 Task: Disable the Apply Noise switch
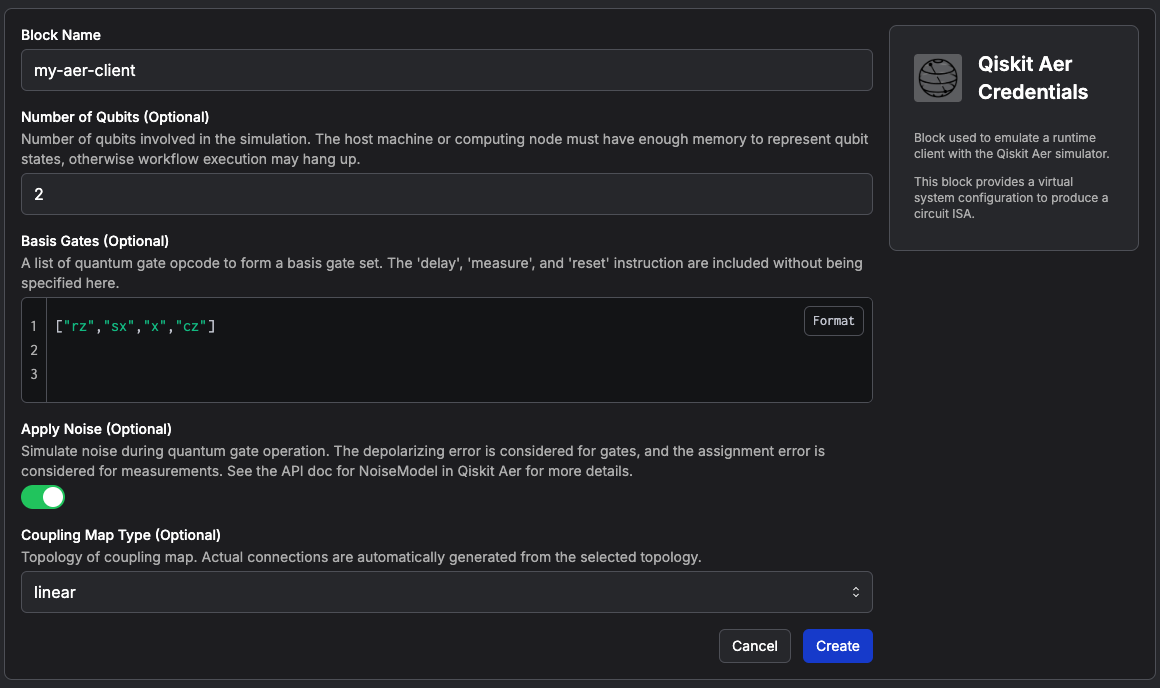pyautogui.click(x=43, y=497)
